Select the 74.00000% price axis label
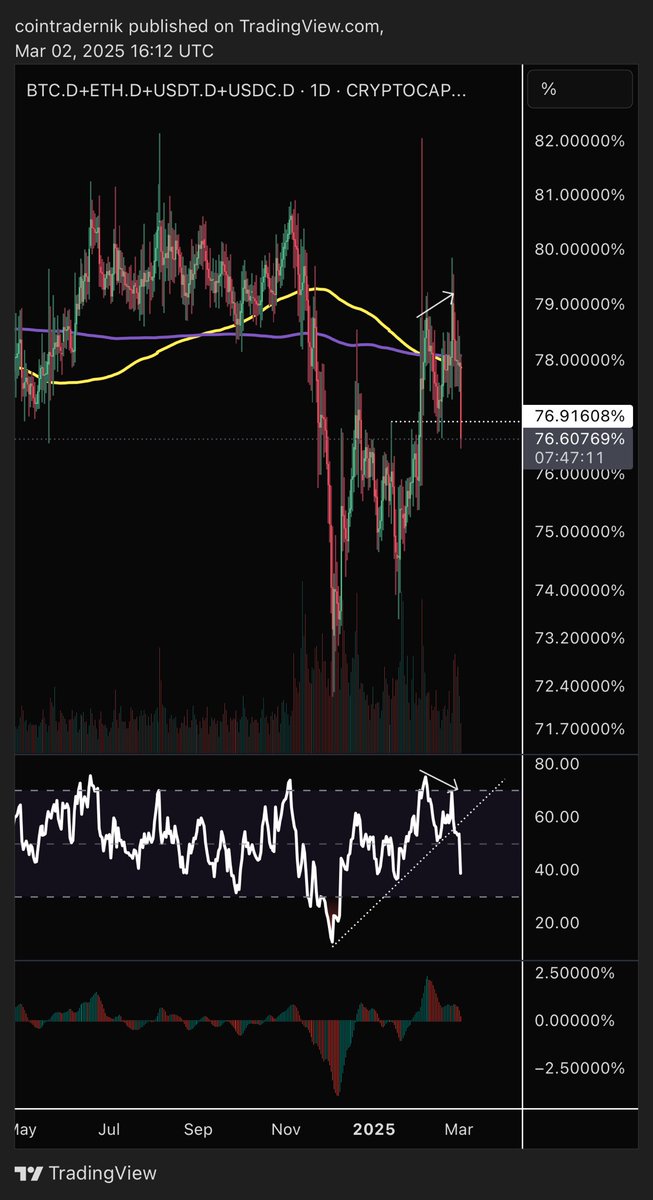The width and height of the screenshot is (653, 1200). [580, 590]
